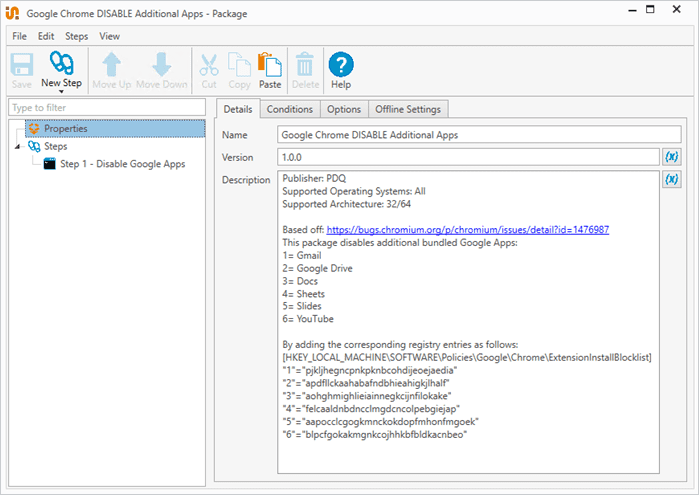Click the 'Publisher: PDQ' description line
The height and width of the screenshot is (495, 699).
point(314,178)
